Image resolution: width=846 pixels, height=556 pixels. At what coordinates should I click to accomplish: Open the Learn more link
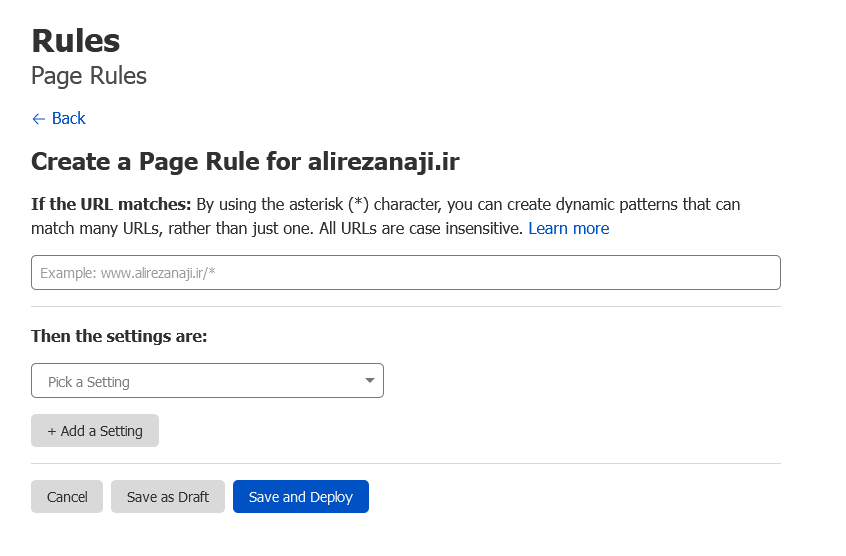coord(569,228)
